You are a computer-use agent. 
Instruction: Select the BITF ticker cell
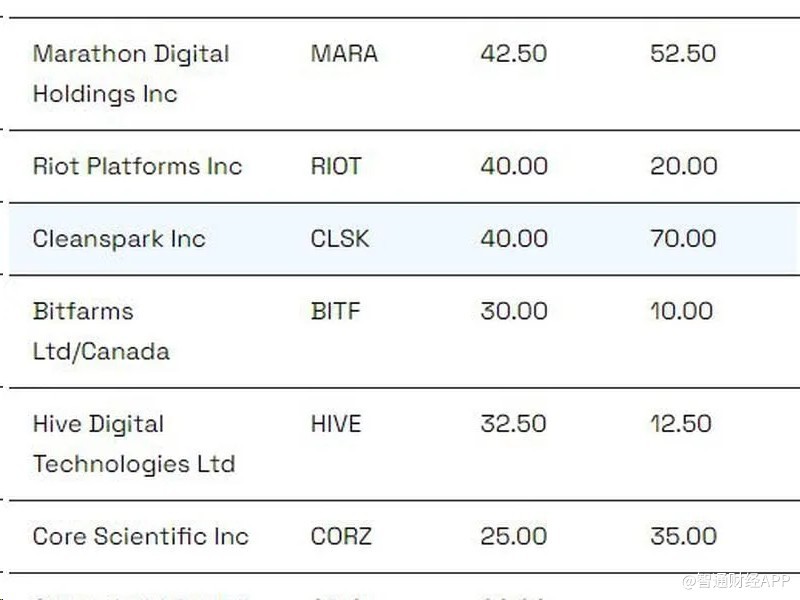click(x=336, y=311)
